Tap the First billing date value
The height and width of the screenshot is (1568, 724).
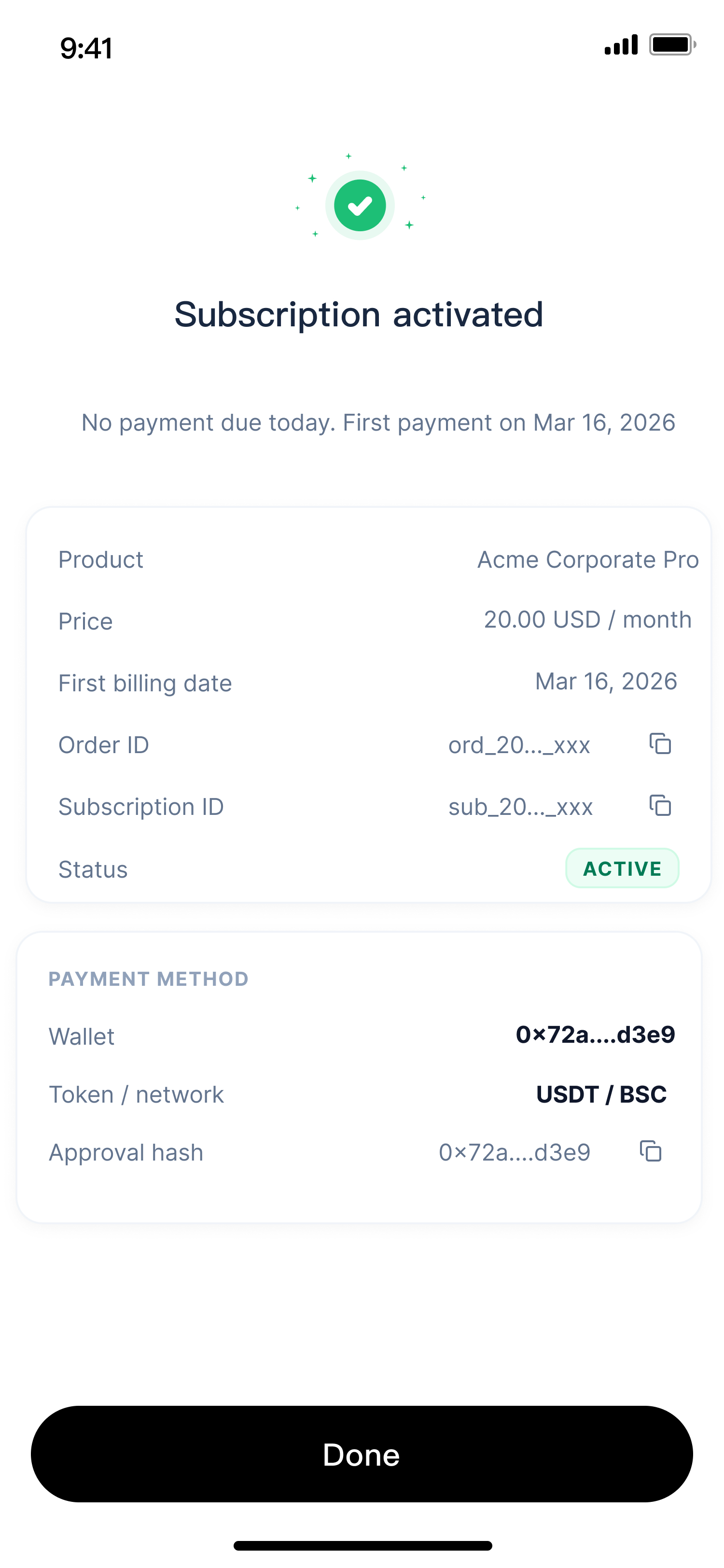pos(606,682)
